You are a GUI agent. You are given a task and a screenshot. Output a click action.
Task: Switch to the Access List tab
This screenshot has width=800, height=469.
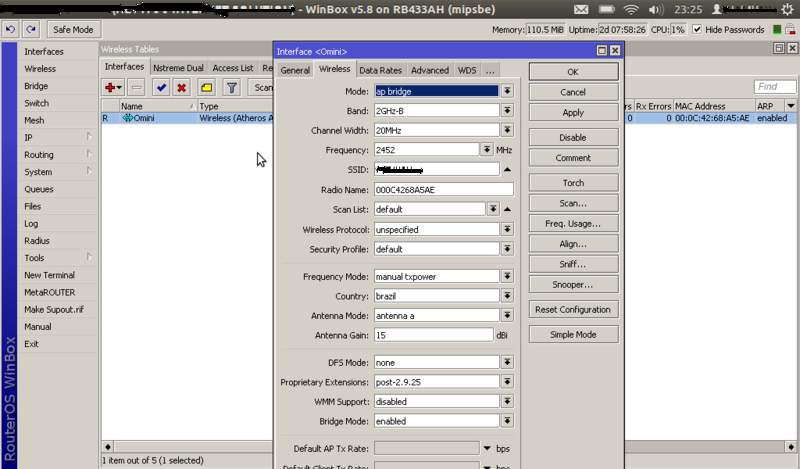point(233,68)
